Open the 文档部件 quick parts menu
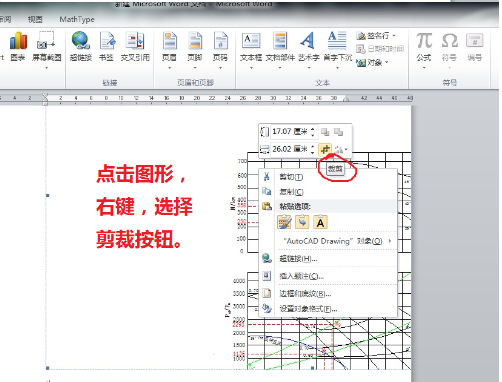 coord(280,47)
